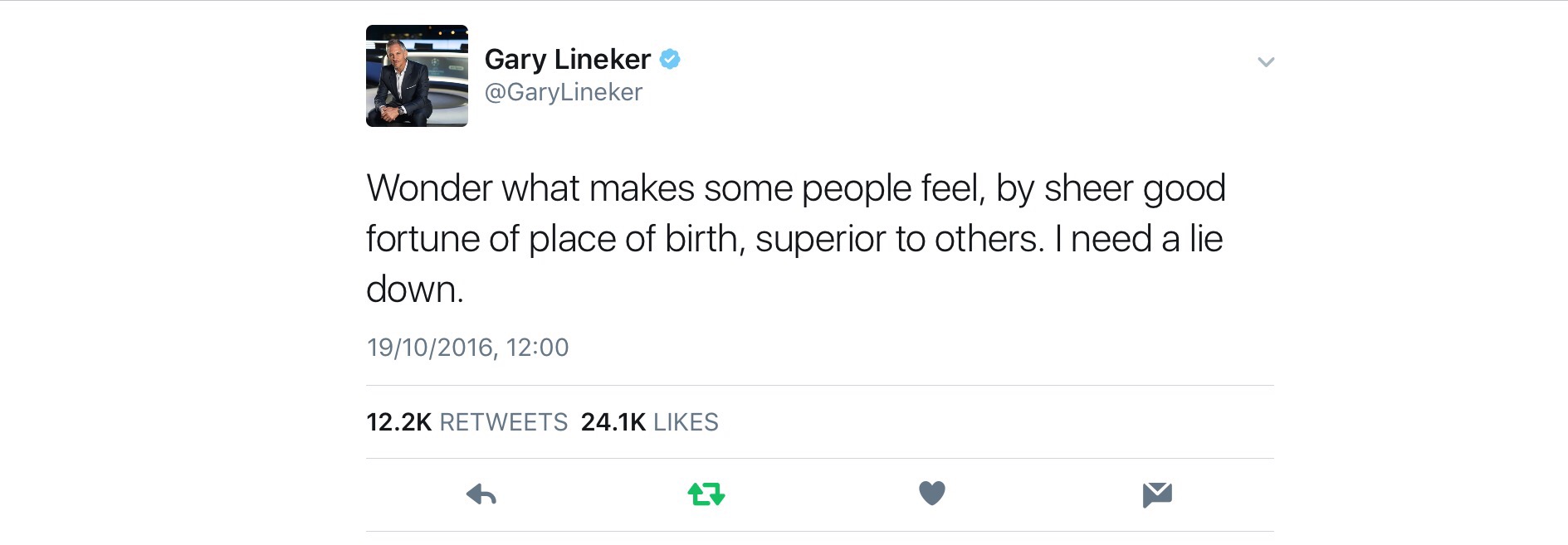
Task: Click the green retweet arrows icon
Action: click(x=706, y=495)
